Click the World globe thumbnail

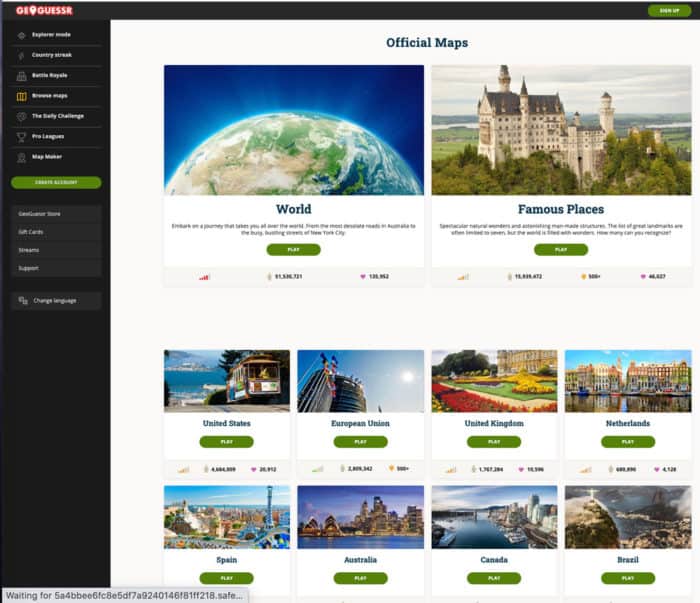click(x=294, y=130)
